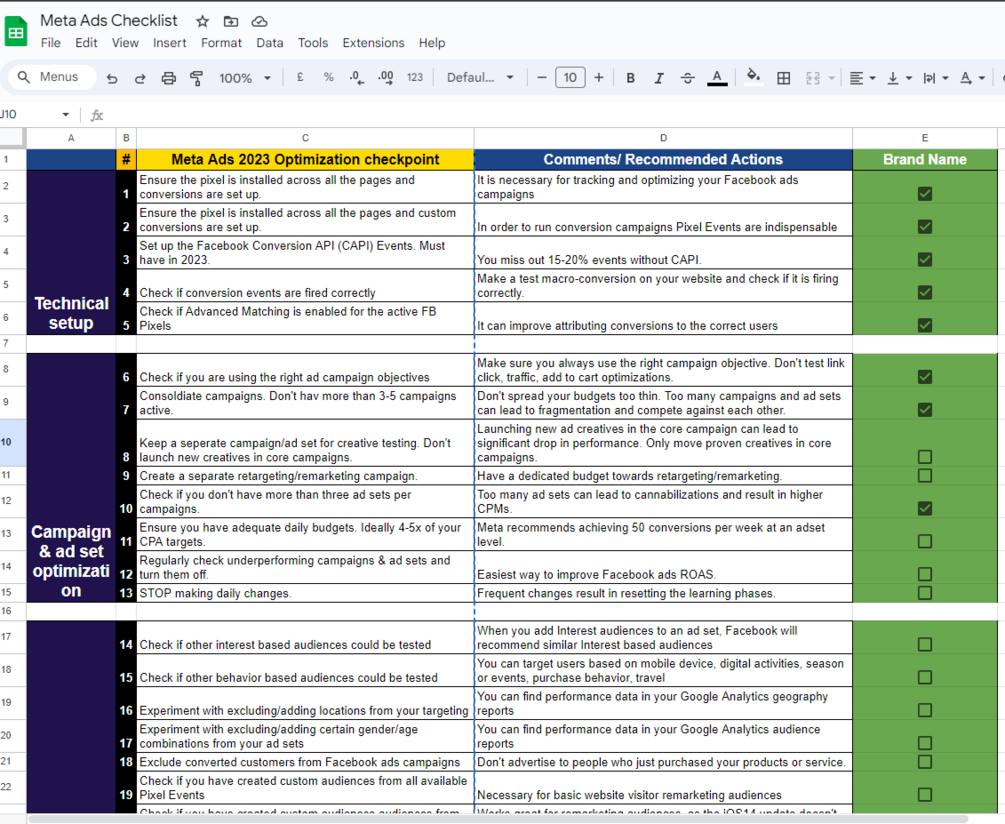Click the move to folder icon
The height and width of the screenshot is (824, 1005).
pos(231,22)
